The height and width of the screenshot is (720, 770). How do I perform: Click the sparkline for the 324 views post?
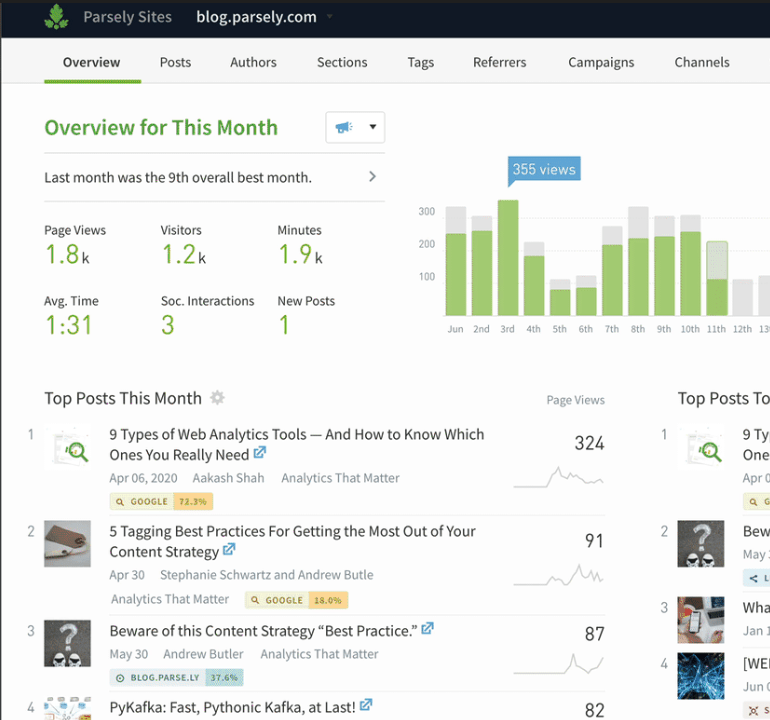point(558,477)
